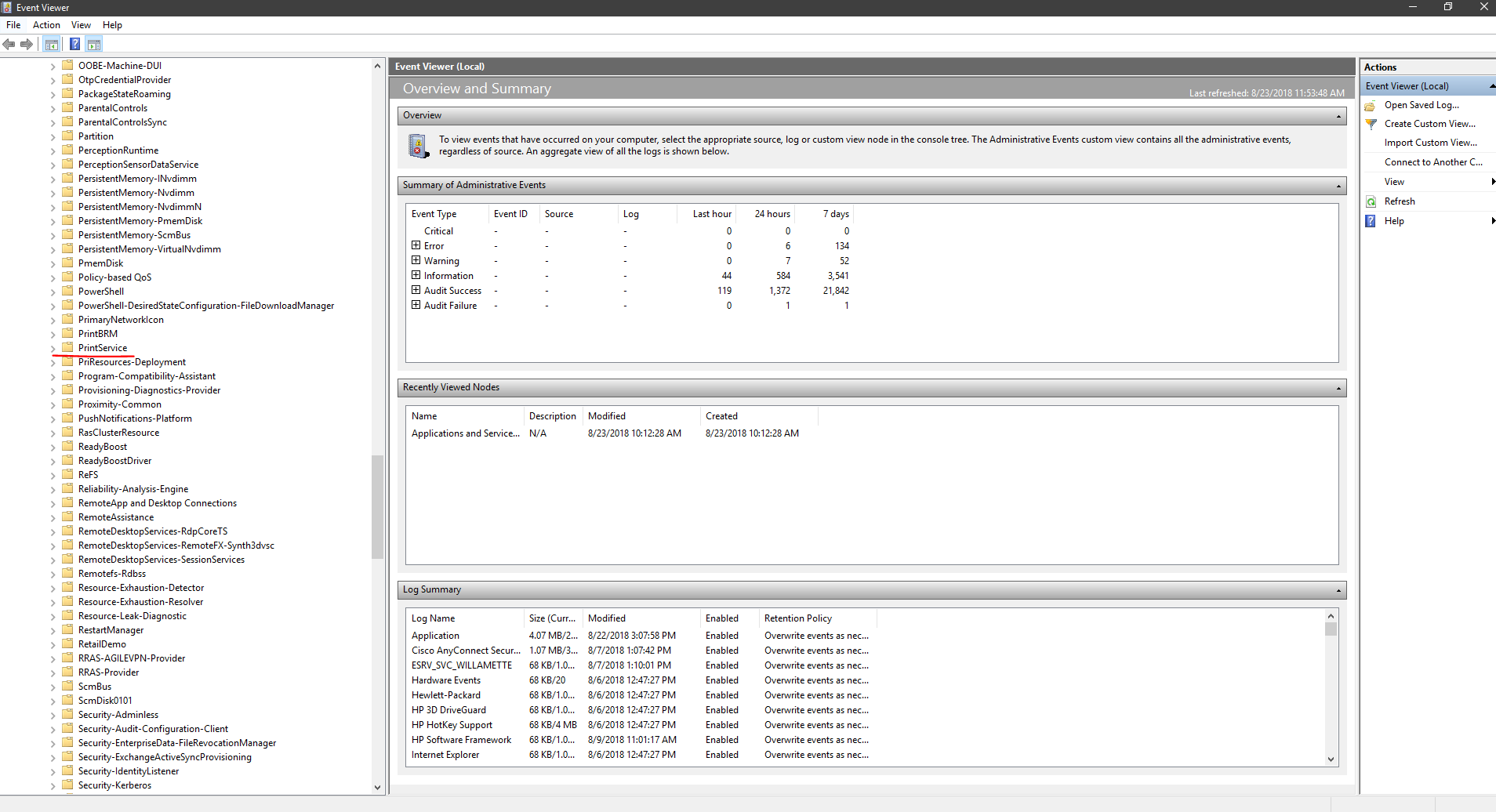The width and height of the screenshot is (1496, 812).
Task: Click the blue Help toolbar icon
Action: point(74,44)
